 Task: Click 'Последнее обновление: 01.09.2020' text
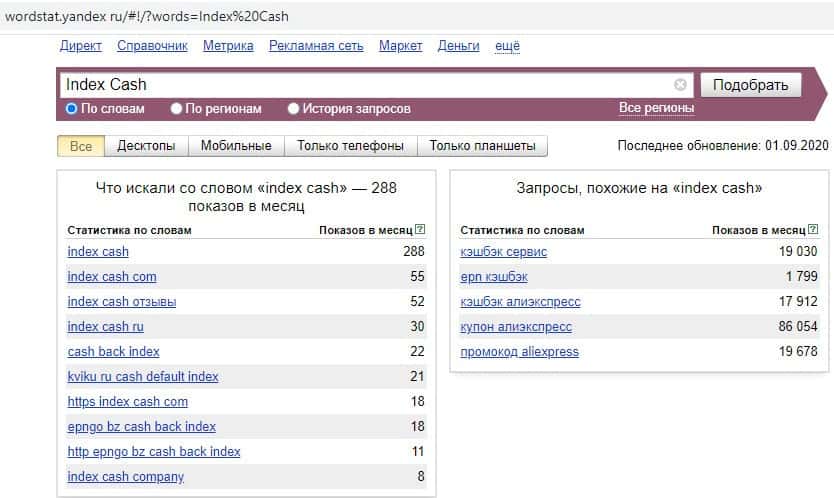(x=723, y=145)
